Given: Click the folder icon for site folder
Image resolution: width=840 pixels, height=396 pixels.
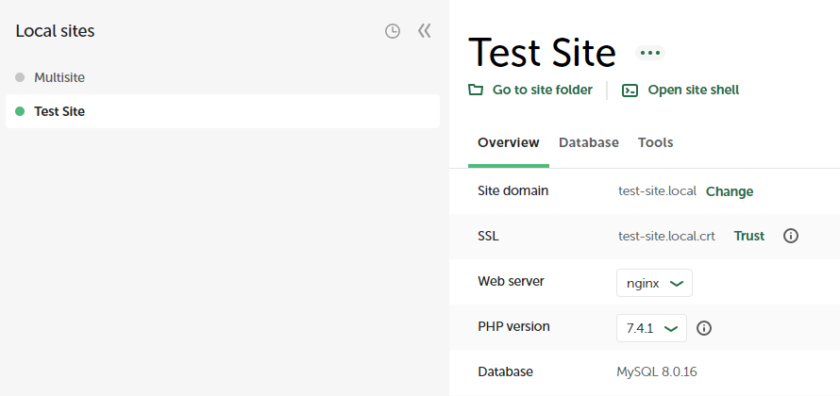Looking at the screenshot, I should 475,89.
